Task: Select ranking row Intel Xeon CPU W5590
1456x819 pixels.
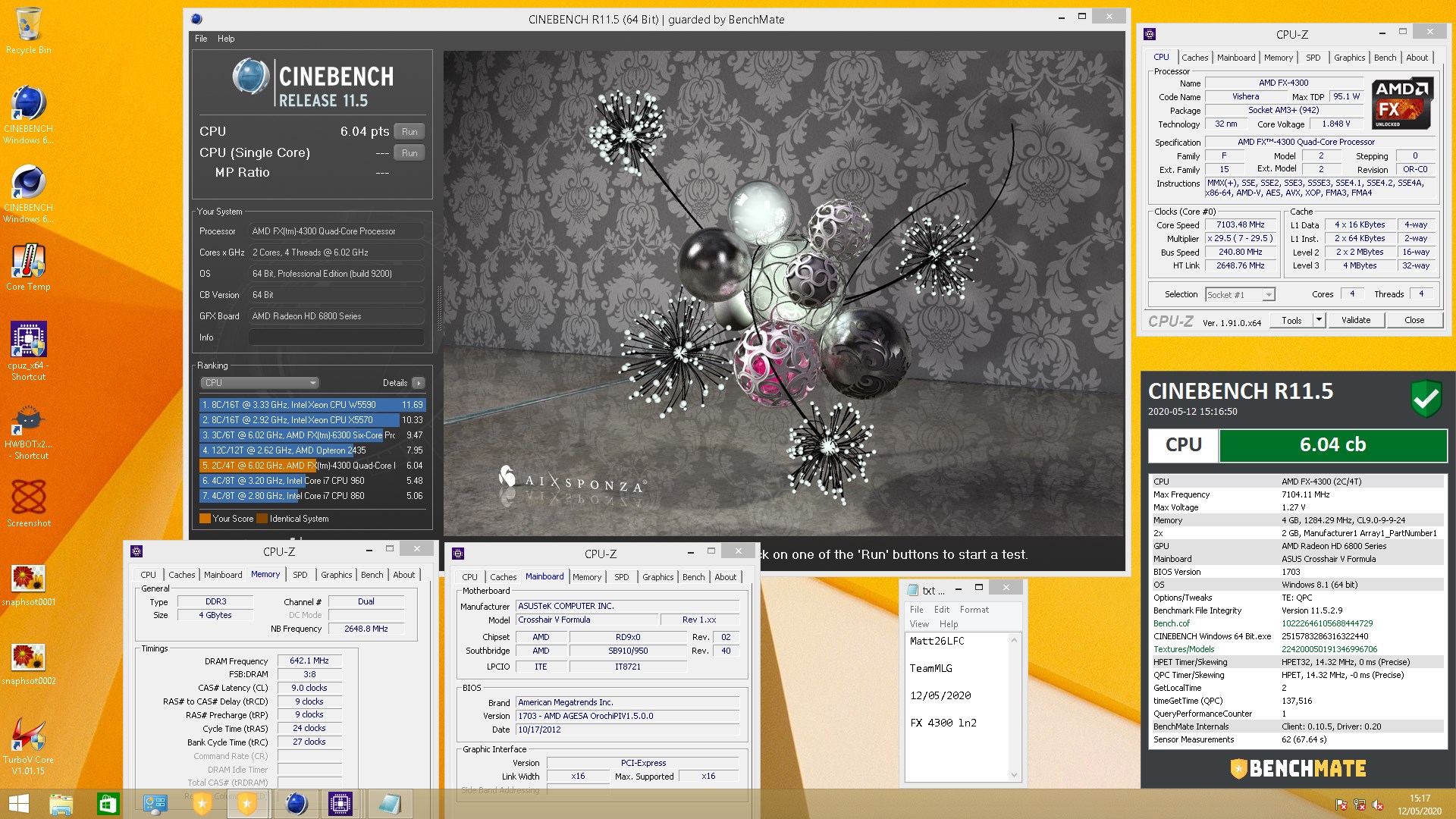Action: point(312,405)
